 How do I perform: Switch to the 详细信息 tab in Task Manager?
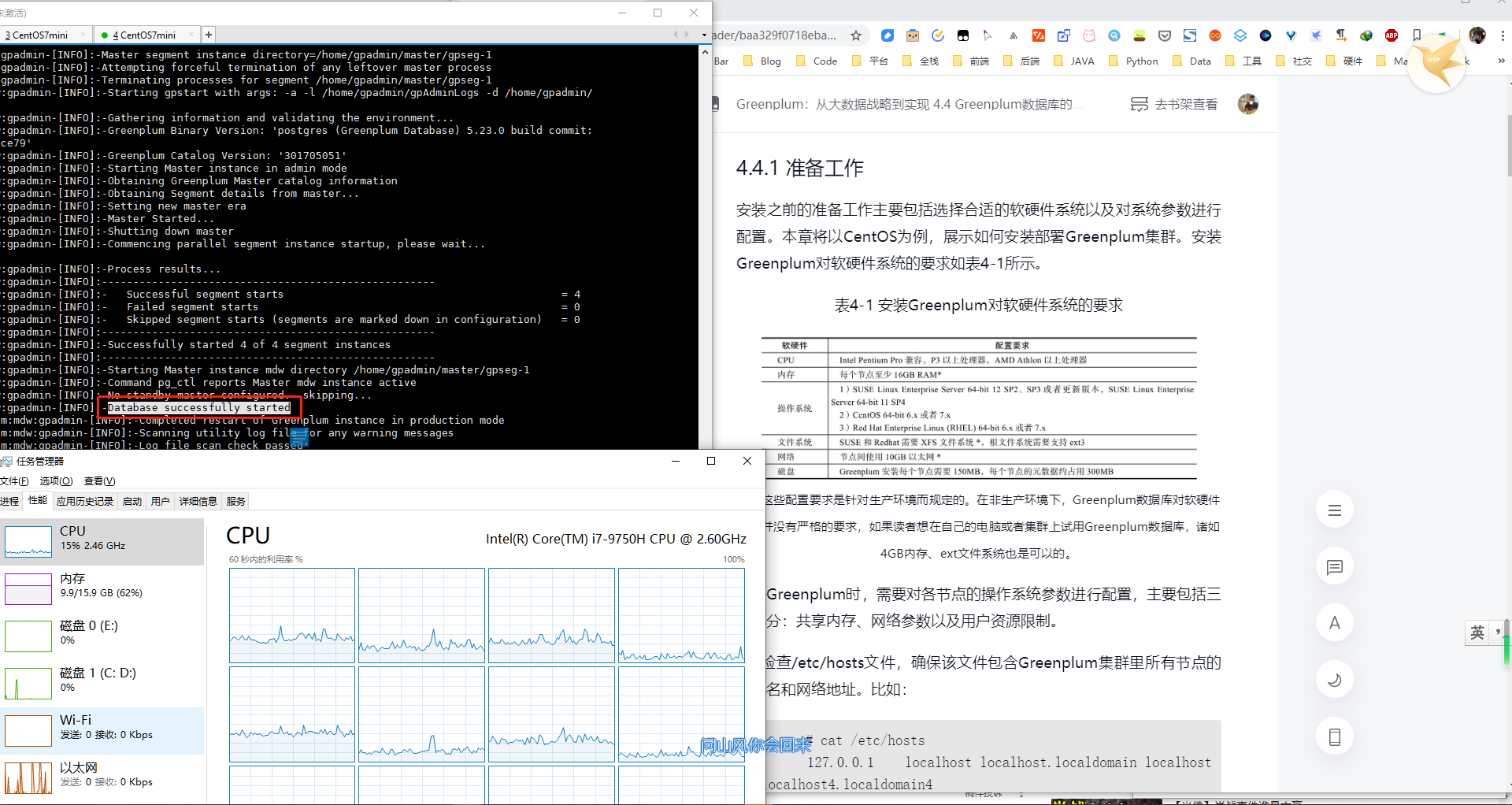click(x=198, y=501)
